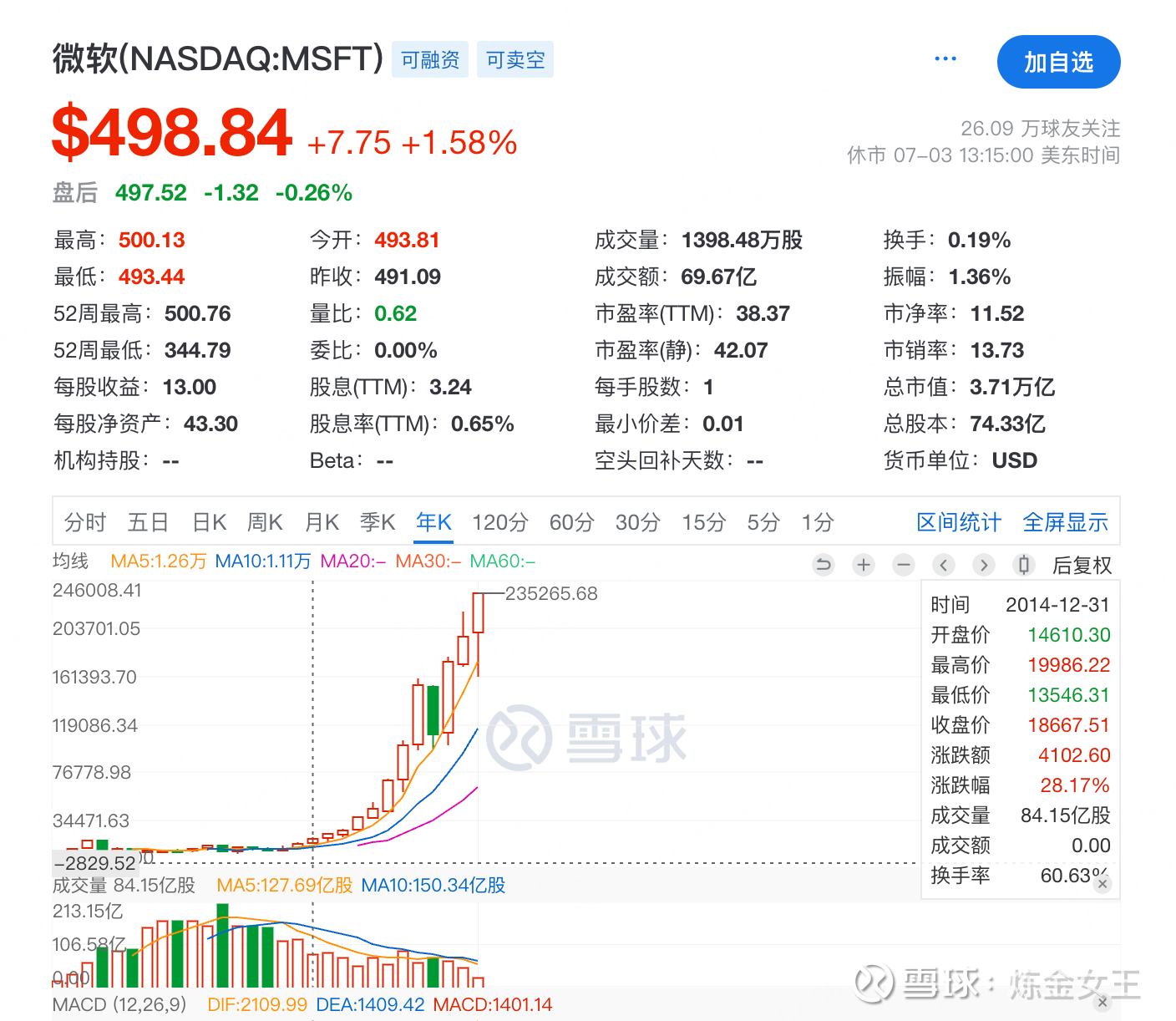The height and width of the screenshot is (1021, 1176).
Task: Click the MA5:1.26万 indicator label
Action: [x=159, y=561]
